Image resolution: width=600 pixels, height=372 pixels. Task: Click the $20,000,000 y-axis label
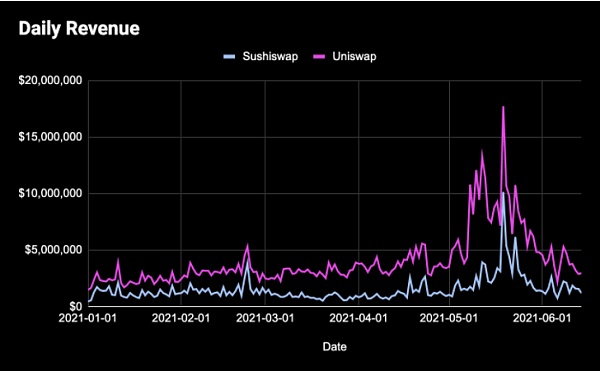[x=50, y=81]
